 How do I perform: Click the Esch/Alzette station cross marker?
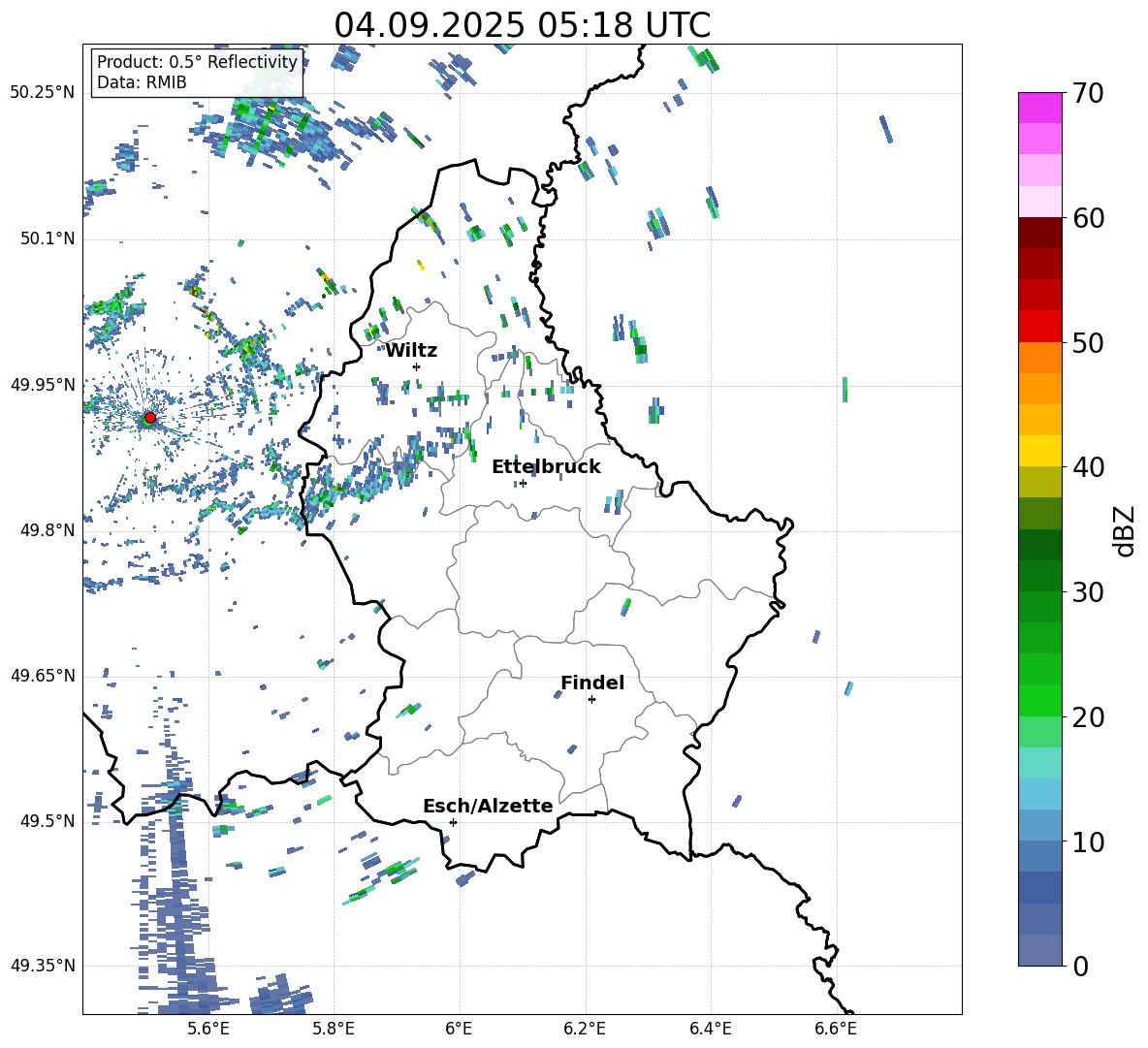pos(453,822)
